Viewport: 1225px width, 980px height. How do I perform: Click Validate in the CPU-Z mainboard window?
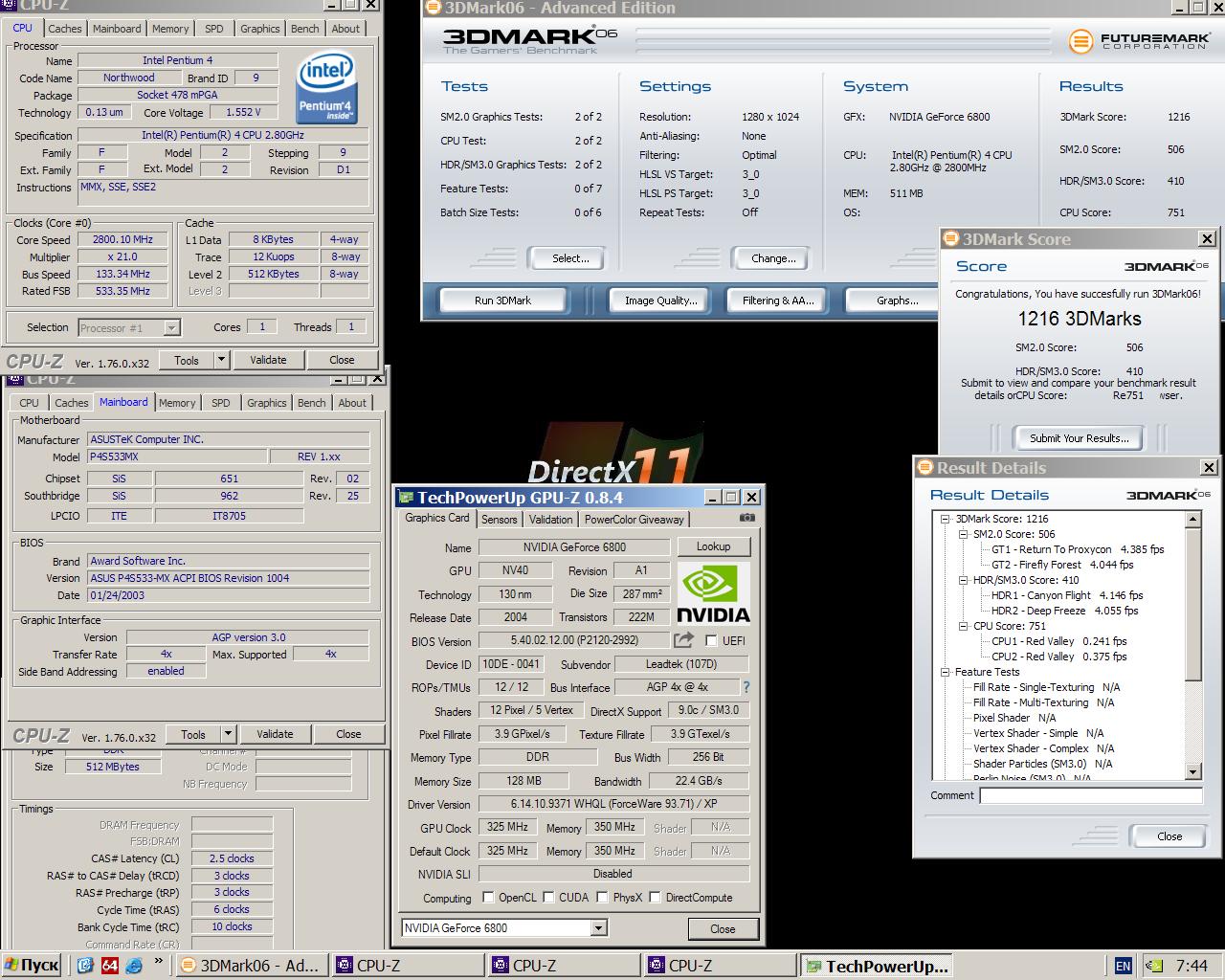pos(275,734)
